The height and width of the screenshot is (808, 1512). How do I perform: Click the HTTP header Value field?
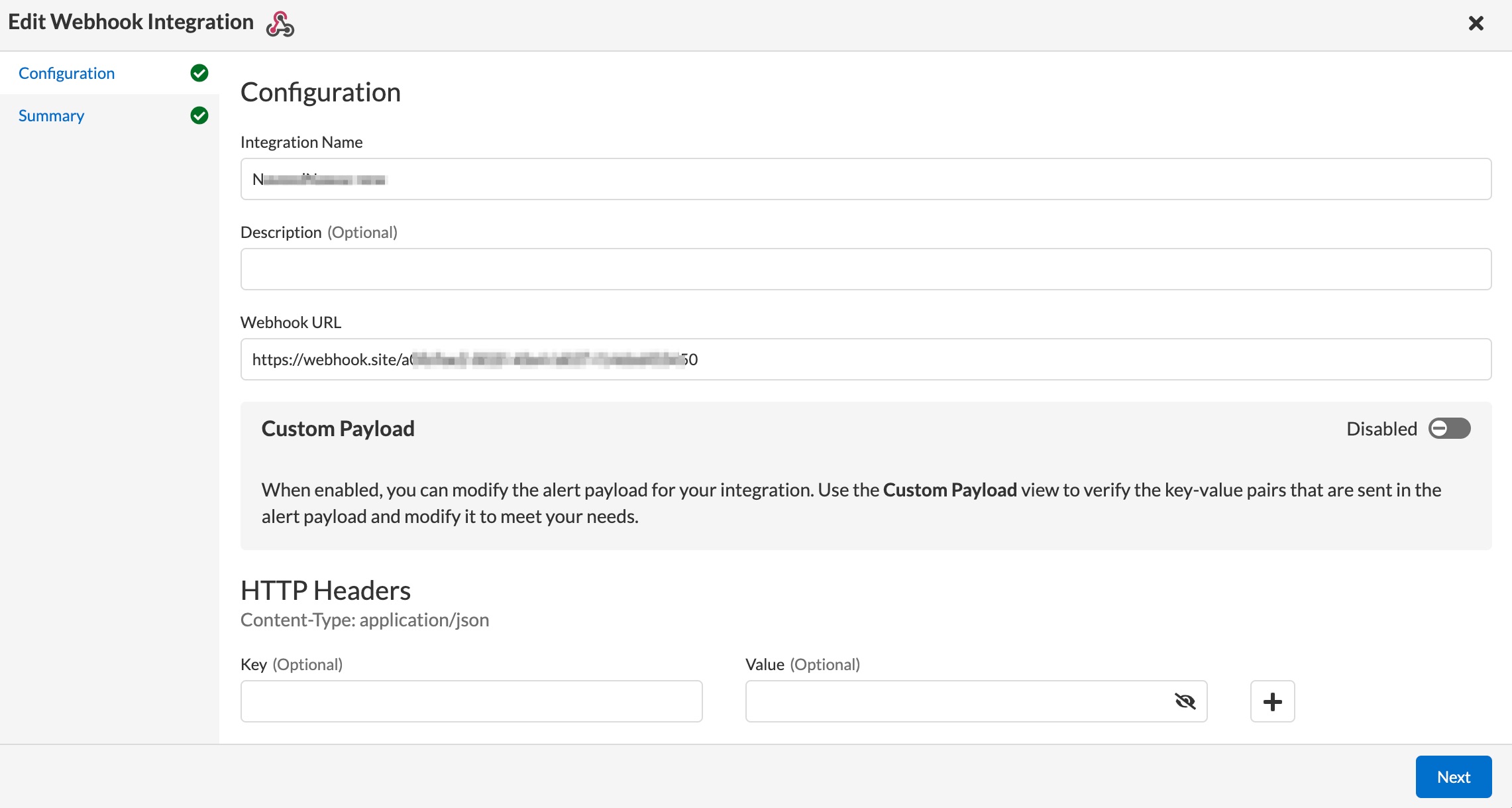976,701
